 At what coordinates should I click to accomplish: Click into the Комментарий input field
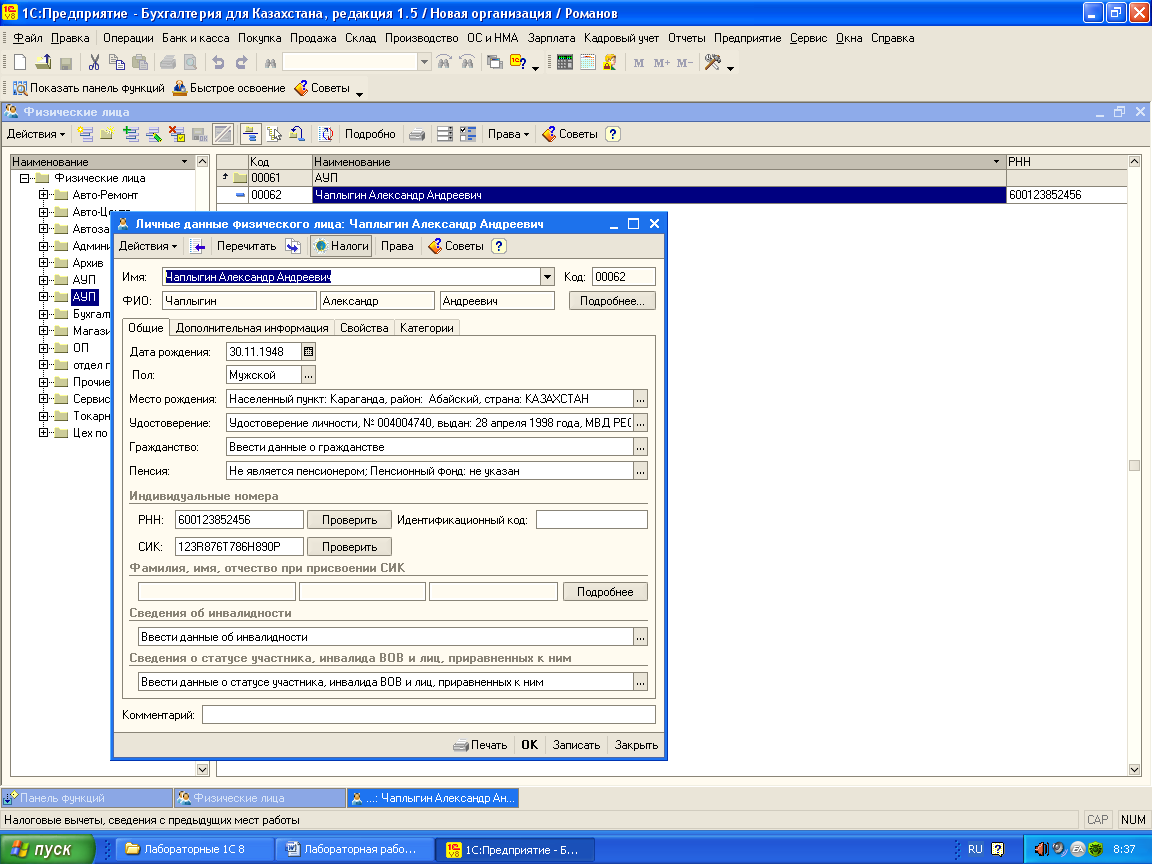pyautogui.click(x=428, y=715)
